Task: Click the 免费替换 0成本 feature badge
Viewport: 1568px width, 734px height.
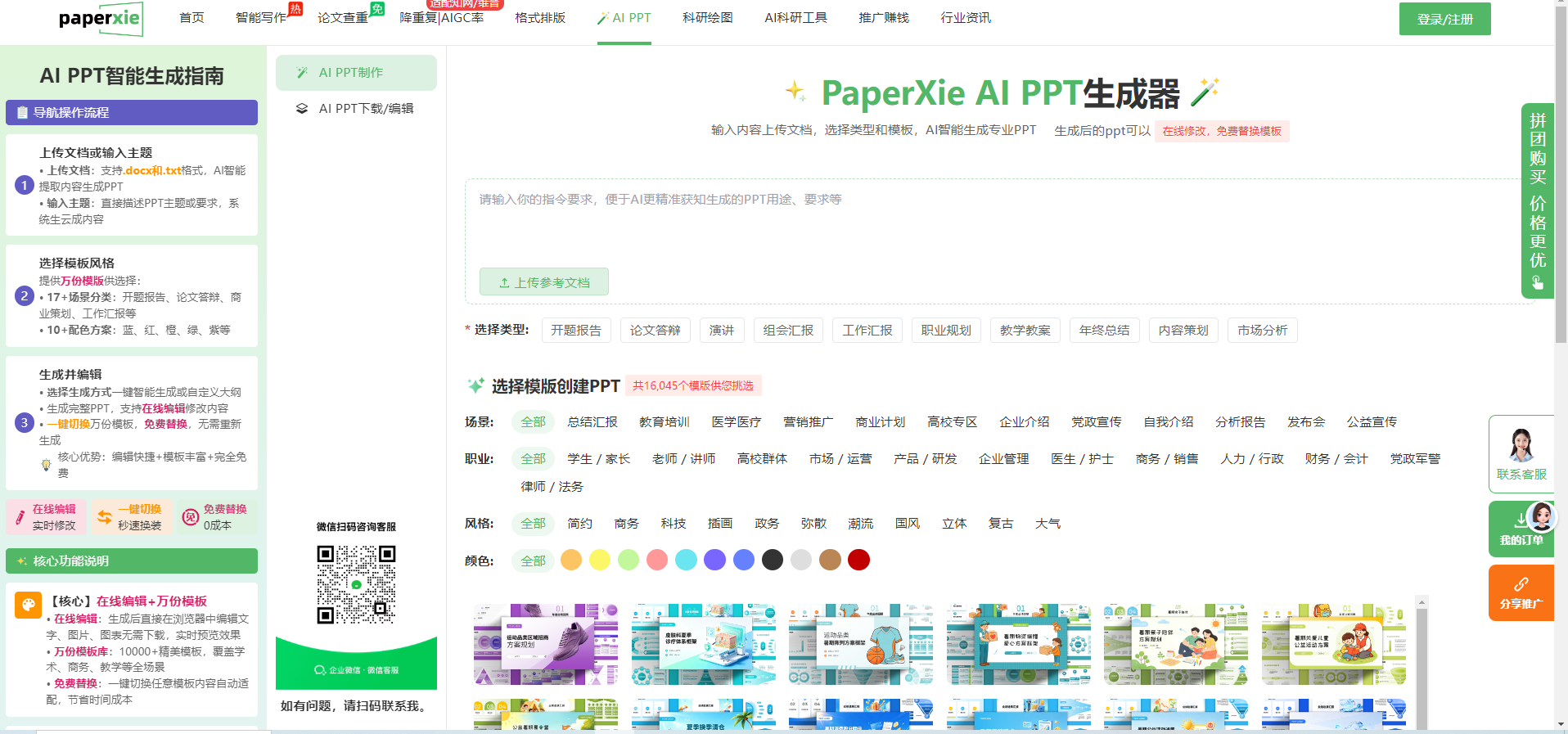Action: pos(217,517)
